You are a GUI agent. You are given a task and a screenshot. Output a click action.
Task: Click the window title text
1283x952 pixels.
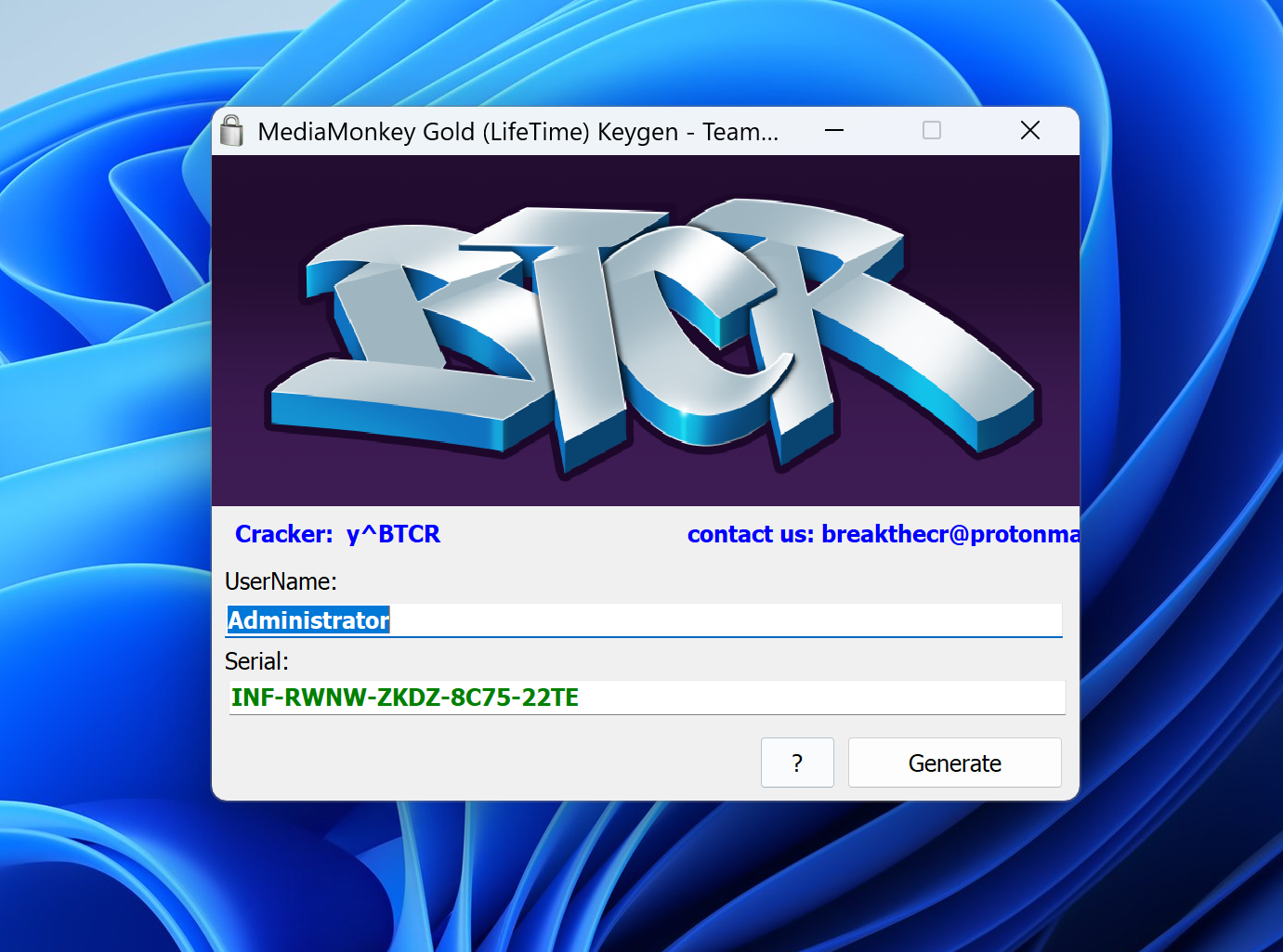coord(517,132)
